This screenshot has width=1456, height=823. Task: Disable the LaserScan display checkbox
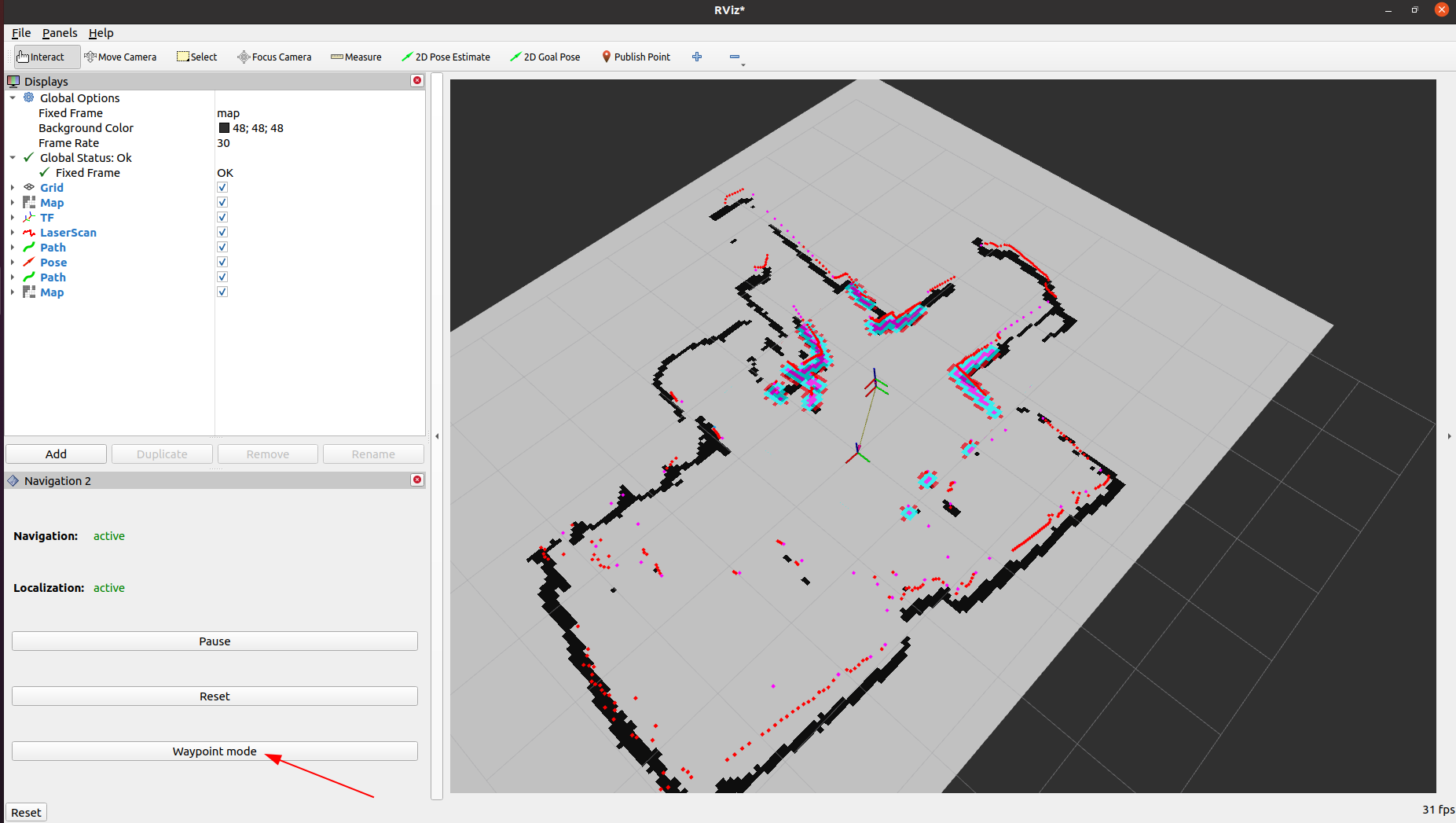[x=222, y=233]
